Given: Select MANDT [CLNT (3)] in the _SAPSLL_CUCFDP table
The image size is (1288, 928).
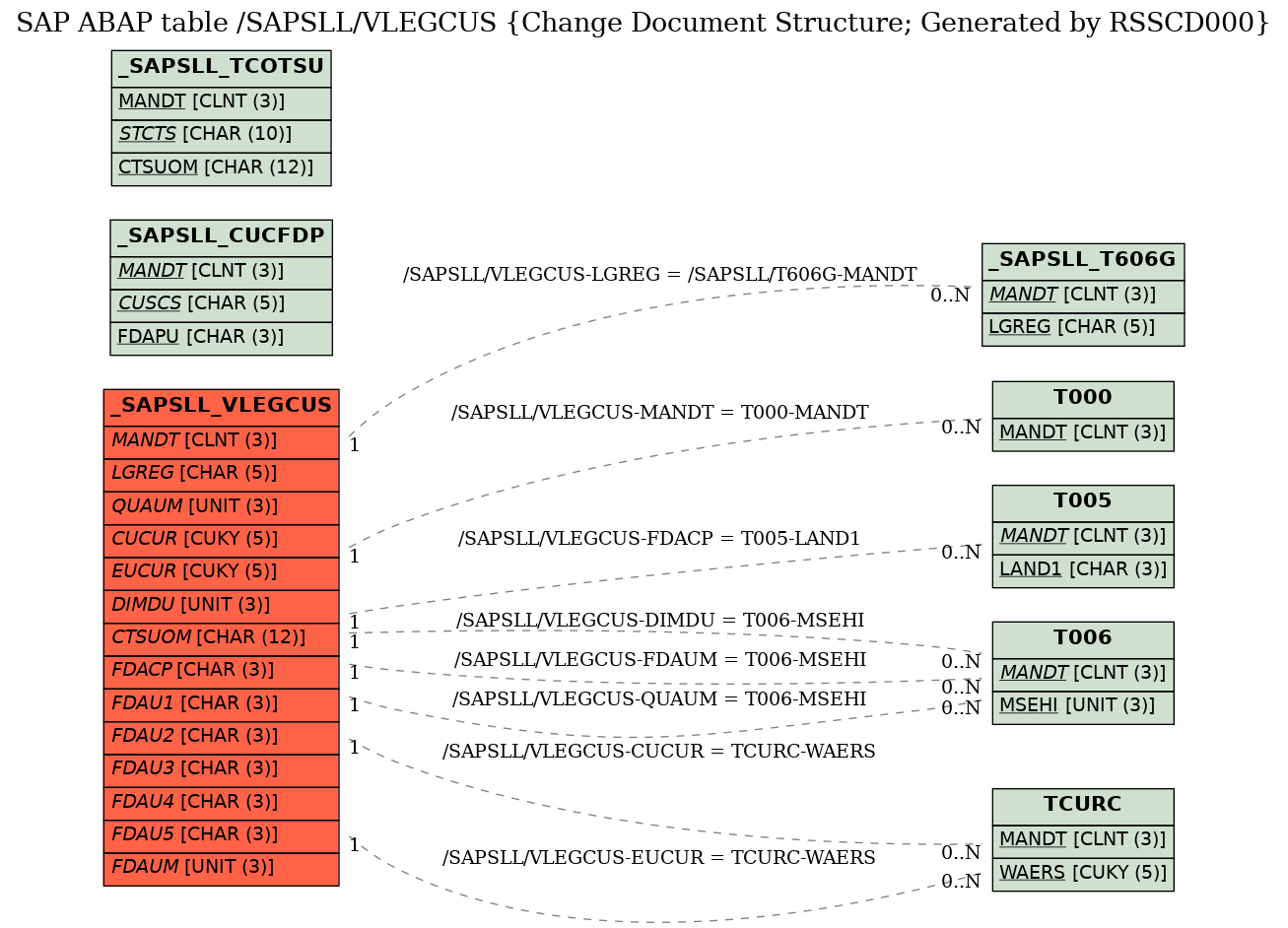Looking at the screenshot, I should (221, 272).
